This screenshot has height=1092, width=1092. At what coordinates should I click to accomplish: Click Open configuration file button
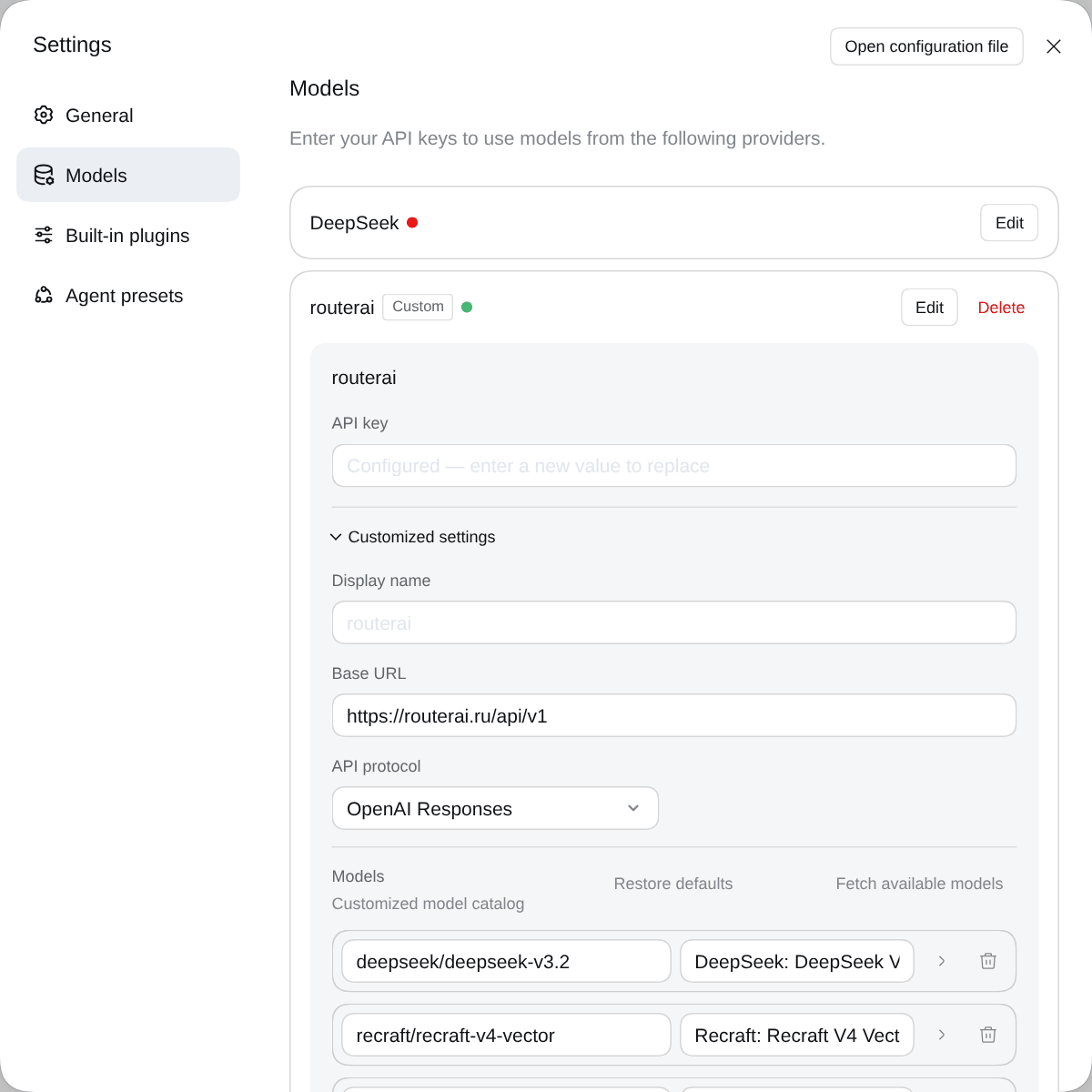point(926,46)
